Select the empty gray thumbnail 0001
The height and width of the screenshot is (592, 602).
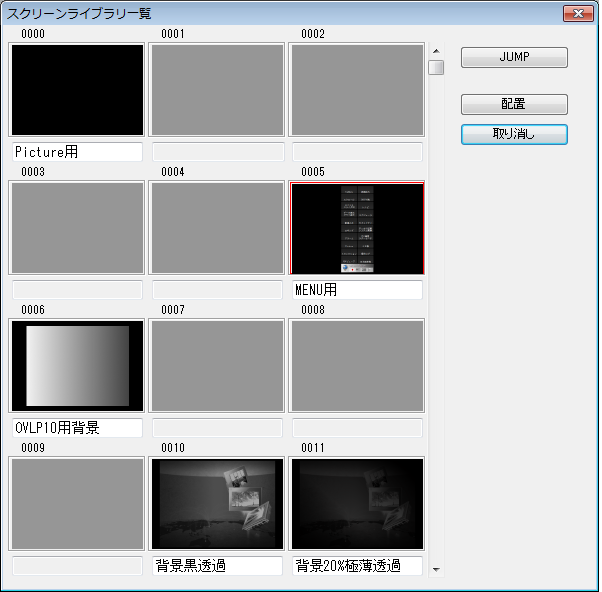217,90
